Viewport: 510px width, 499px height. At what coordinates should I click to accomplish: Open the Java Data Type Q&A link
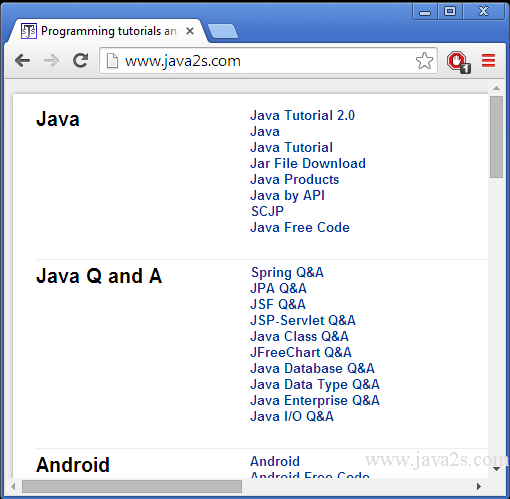[x=315, y=384]
